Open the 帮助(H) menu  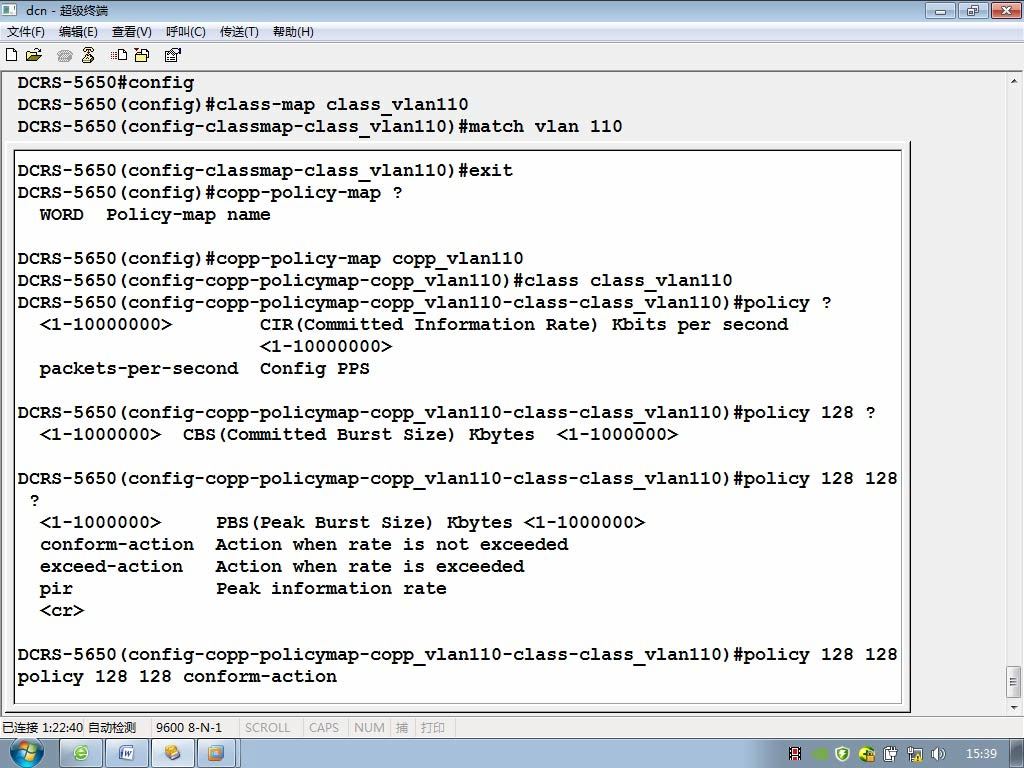[293, 31]
